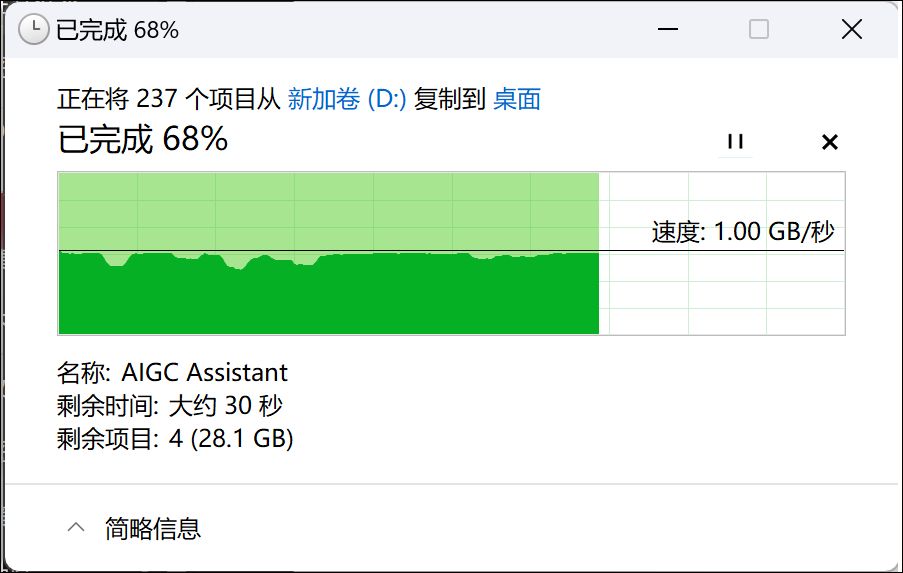
Task: Collapse details using the chevron arrow
Action: click(76, 528)
